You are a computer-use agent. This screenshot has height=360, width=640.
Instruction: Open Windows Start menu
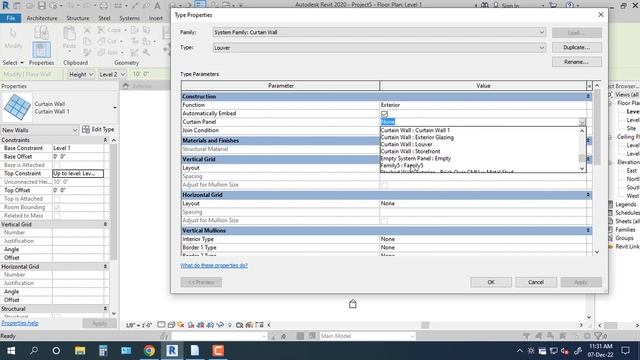[11, 351]
